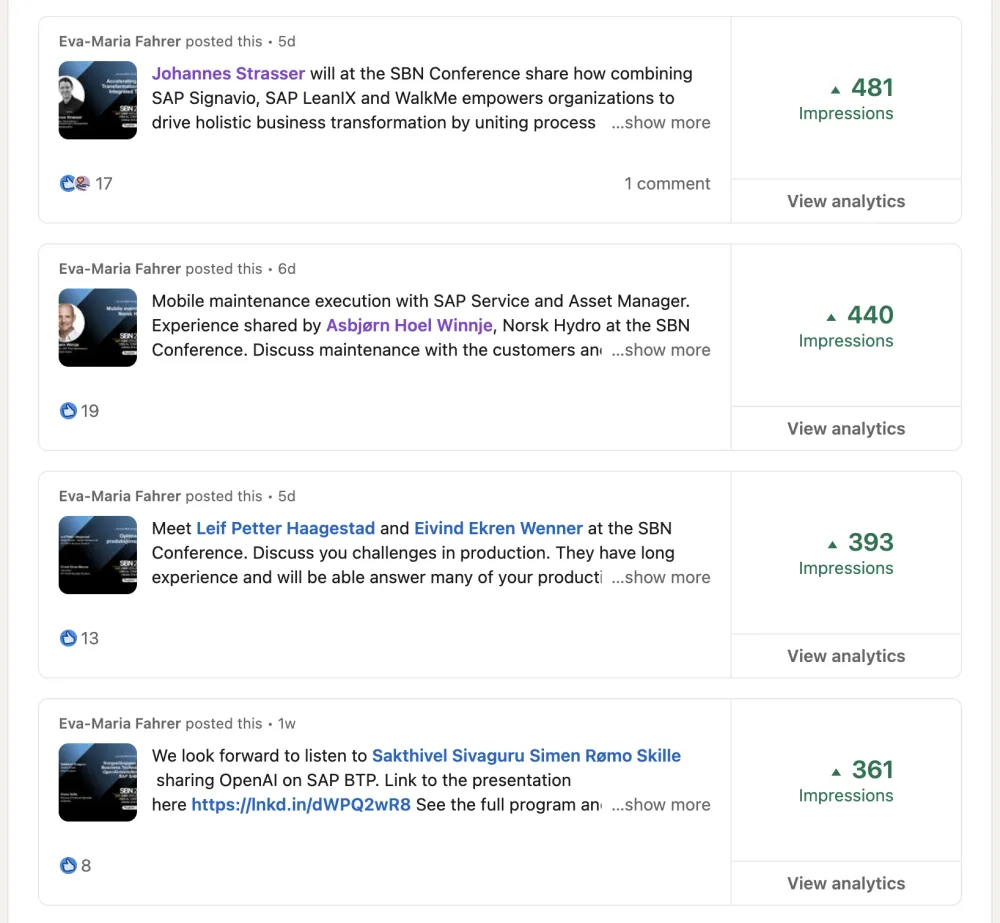Expand show more on mobile maintenance post
Image resolution: width=1000 pixels, height=923 pixels.
coord(661,350)
